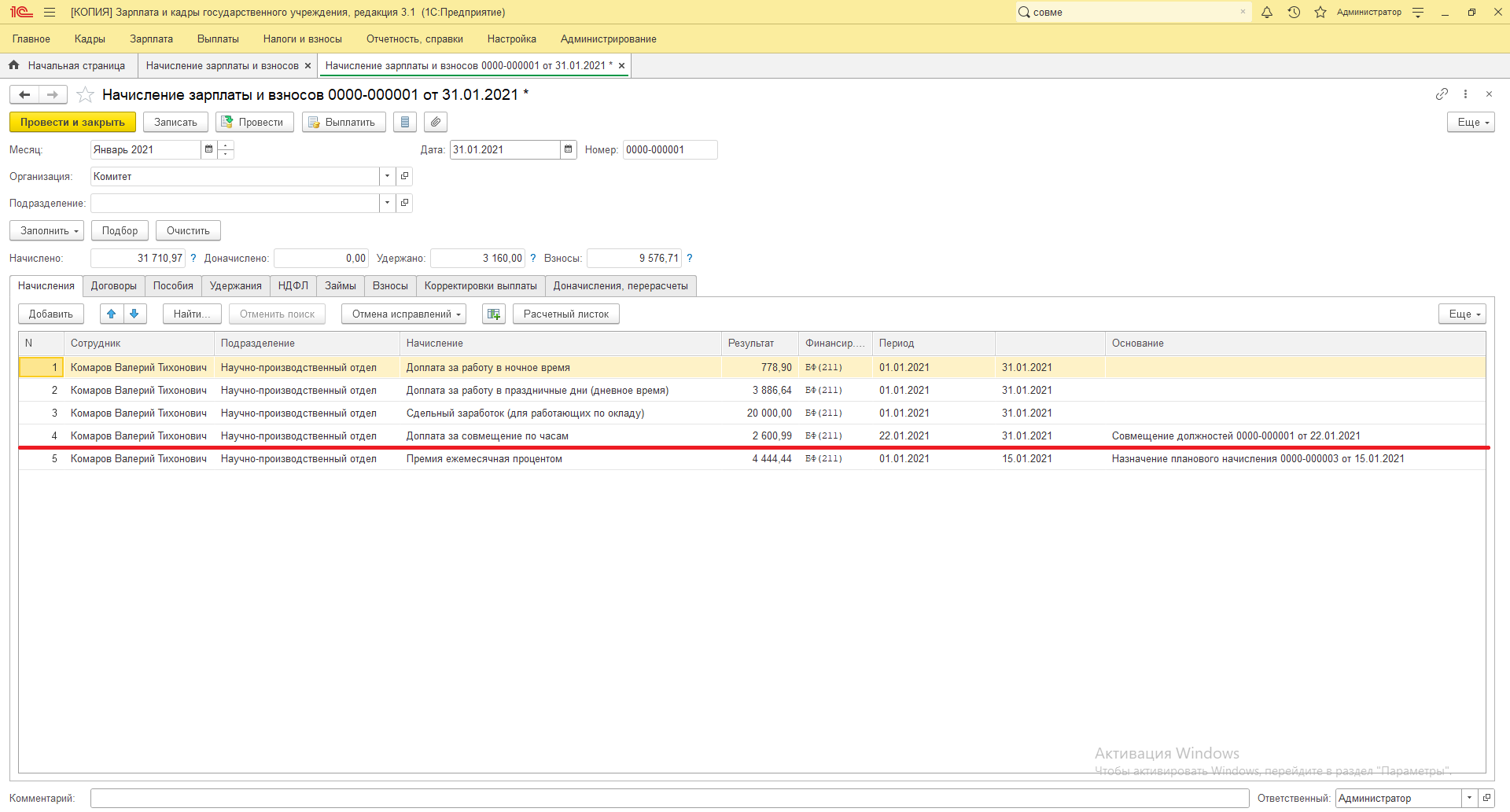Switch to the Доначисления, перерасчеты tab
Screen dimensions: 1510x812
621,286
